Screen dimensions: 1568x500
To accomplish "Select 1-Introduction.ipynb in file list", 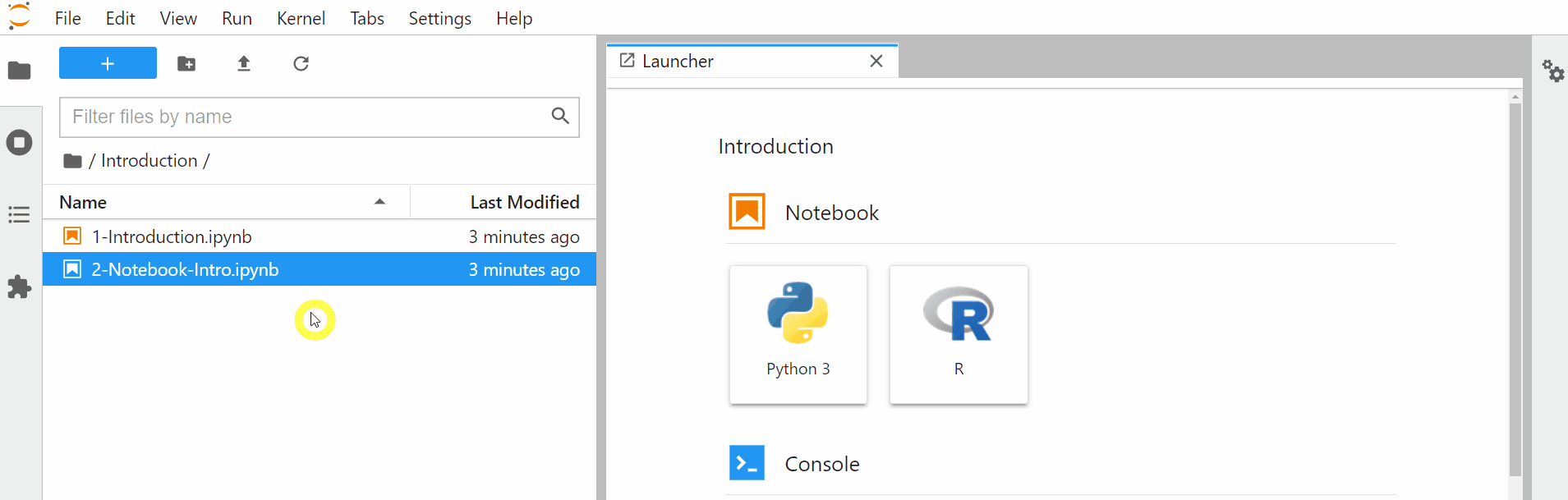I will click(x=172, y=236).
